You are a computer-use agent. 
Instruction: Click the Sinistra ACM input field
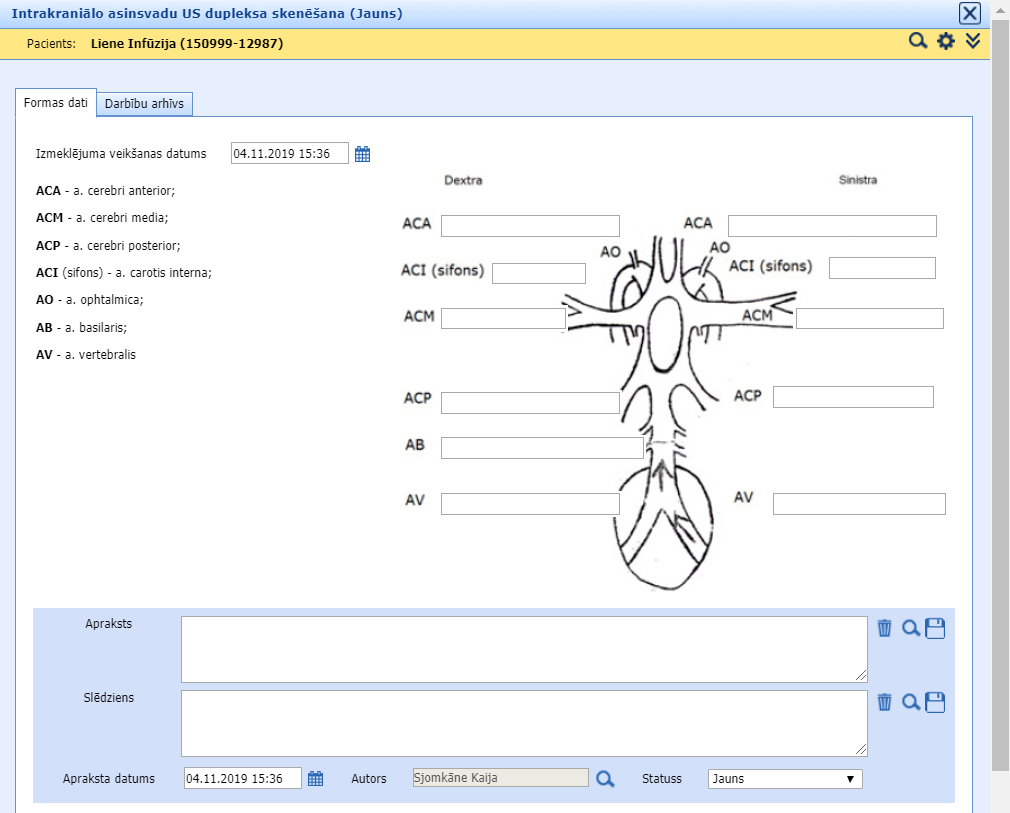tap(869, 318)
